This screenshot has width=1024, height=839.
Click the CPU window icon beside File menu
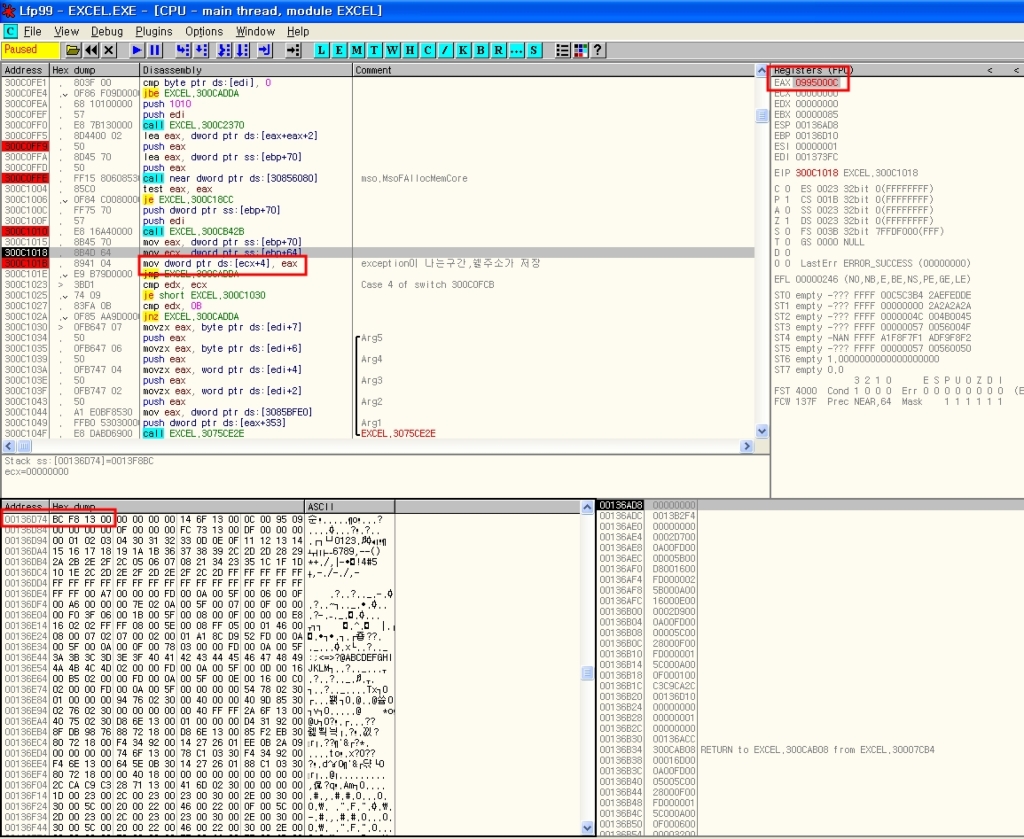(10, 31)
